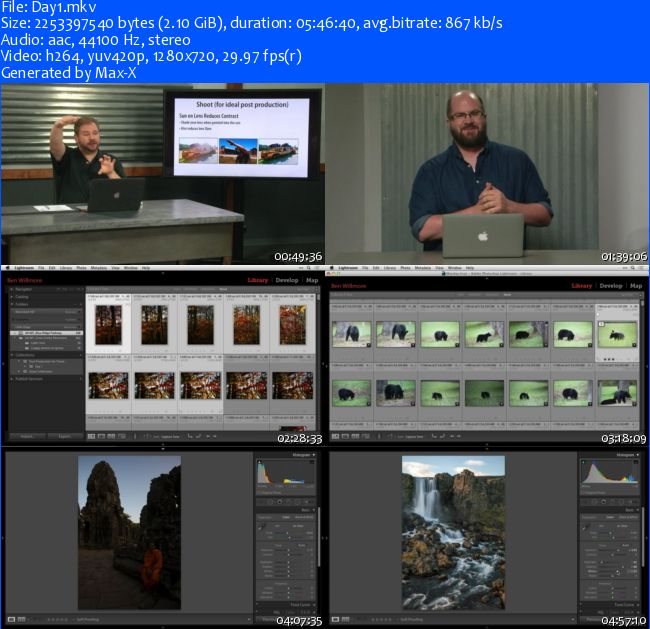Click Compare view icon in 03:18:09 frame
Image resolution: width=650 pixels, height=629 pixels.
(355, 436)
